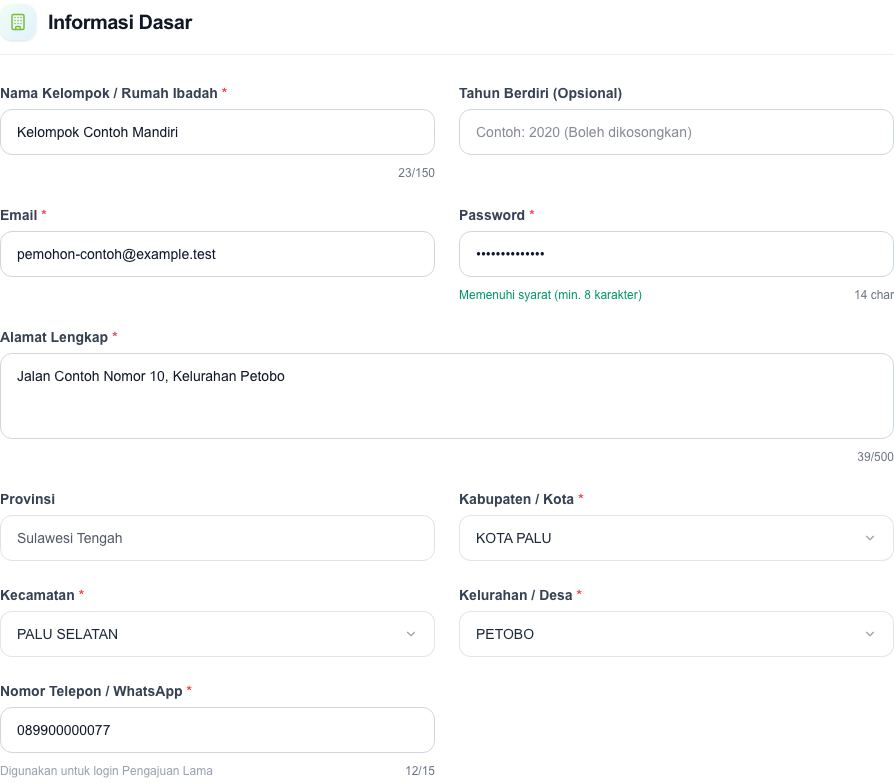The height and width of the screenshot is (783, 894).
Task: Click the Provinsi field showing Sulawesi Tengah
Action: 217,538
